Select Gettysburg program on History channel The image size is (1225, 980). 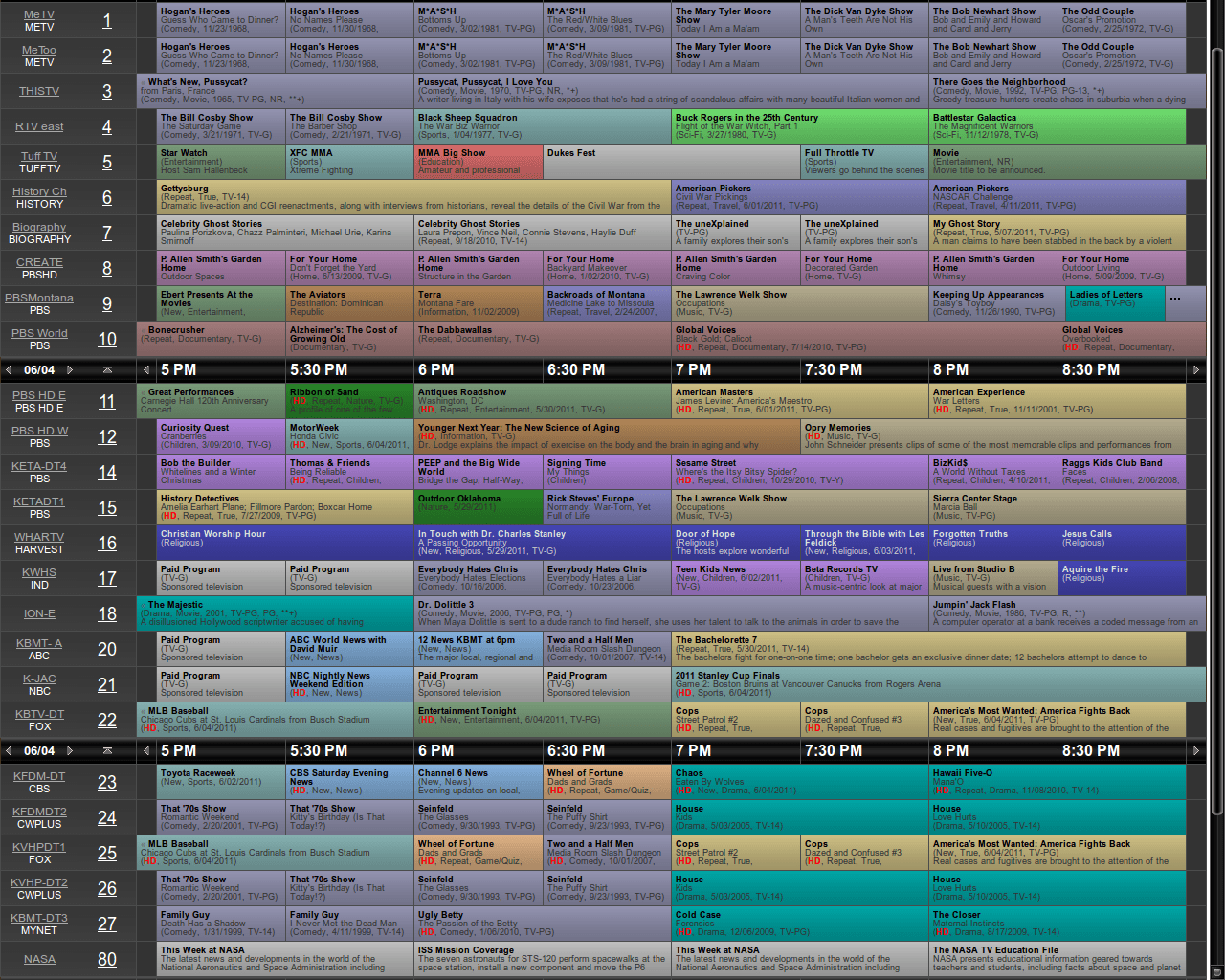tap(414, 197)
